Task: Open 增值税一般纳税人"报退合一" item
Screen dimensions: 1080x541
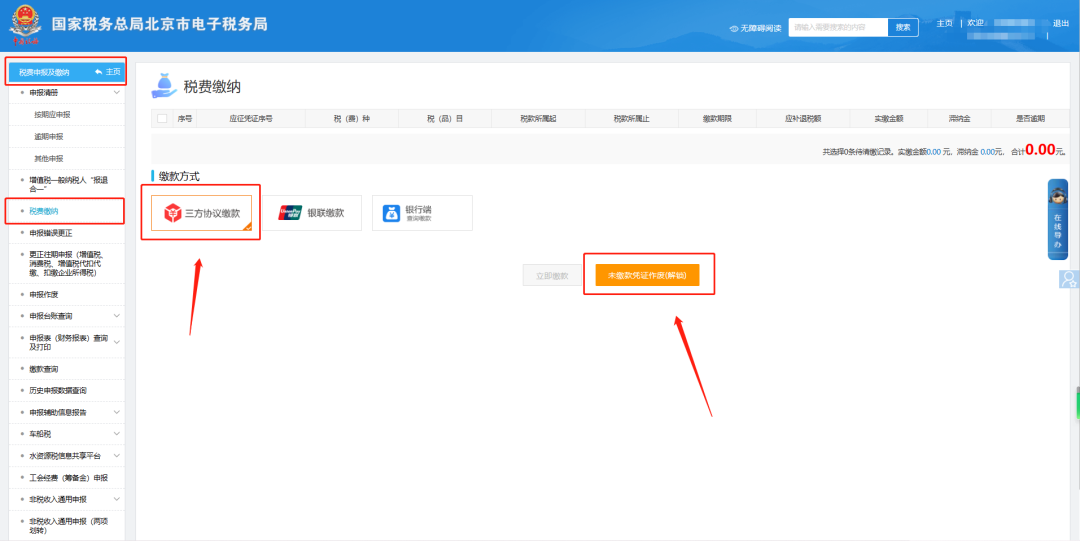Action: [x=69, y=184]
